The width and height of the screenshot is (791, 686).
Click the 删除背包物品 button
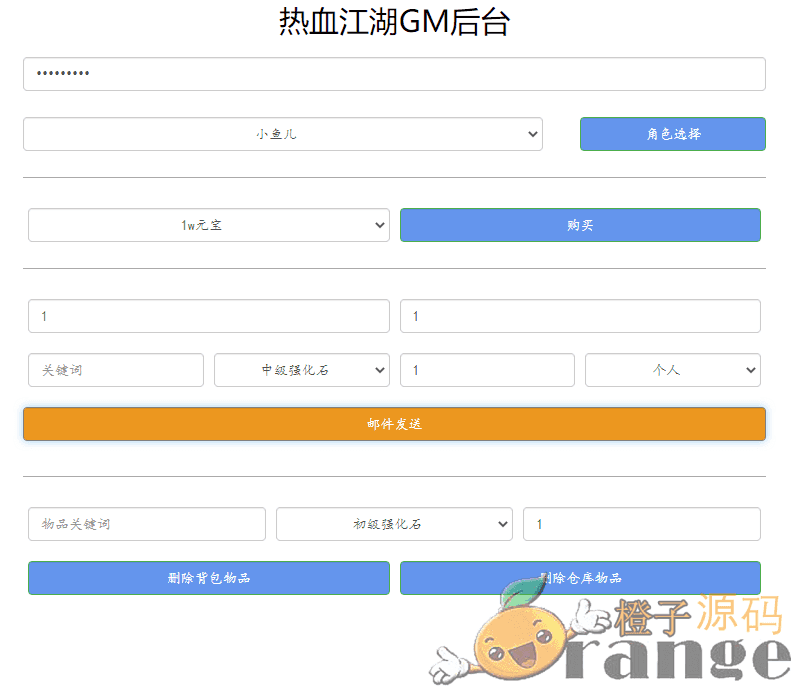click(208, 578)
